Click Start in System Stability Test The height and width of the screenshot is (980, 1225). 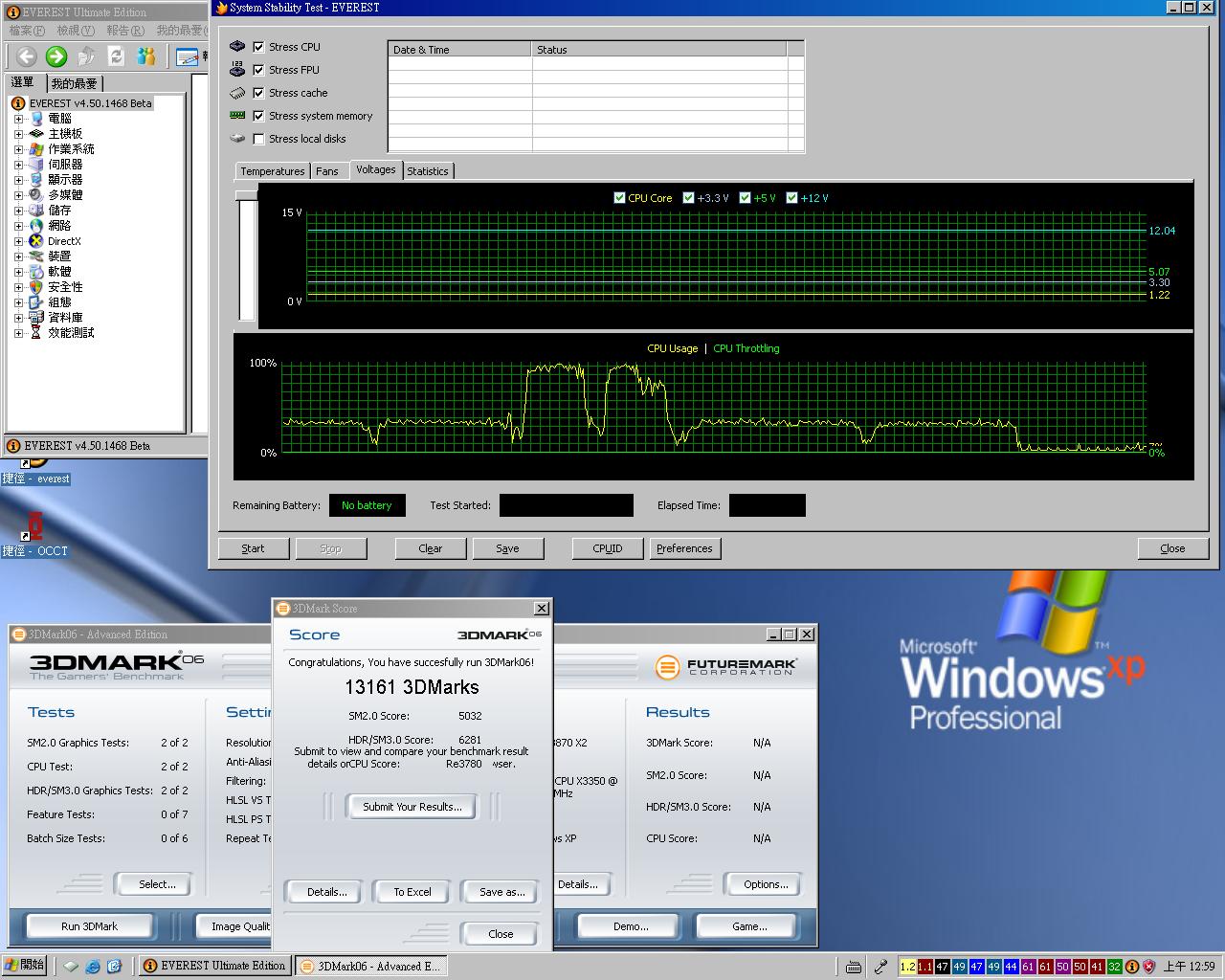tap(253, 548)
